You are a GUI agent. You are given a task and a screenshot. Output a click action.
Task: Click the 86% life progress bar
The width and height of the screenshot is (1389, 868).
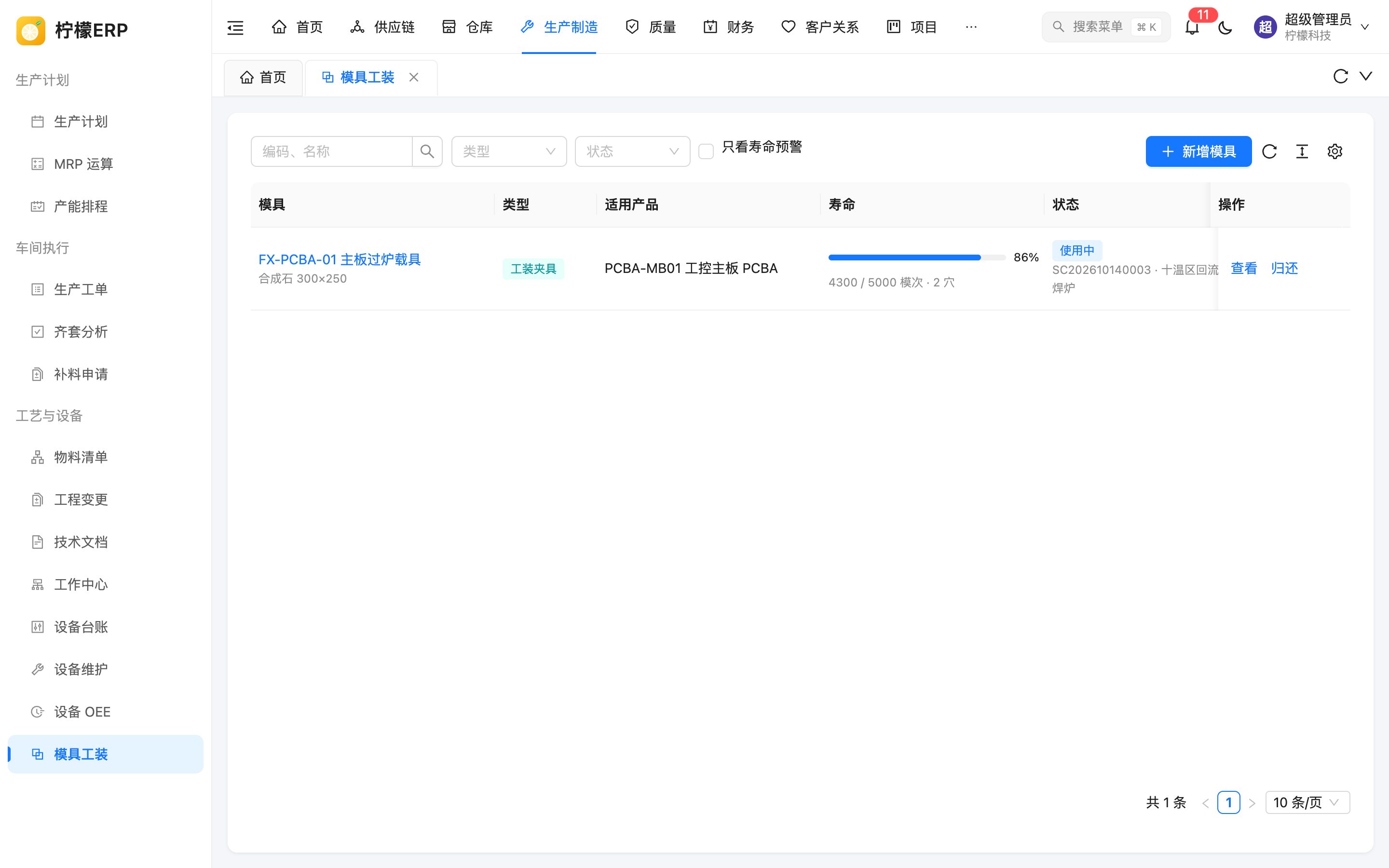[917, 258]
